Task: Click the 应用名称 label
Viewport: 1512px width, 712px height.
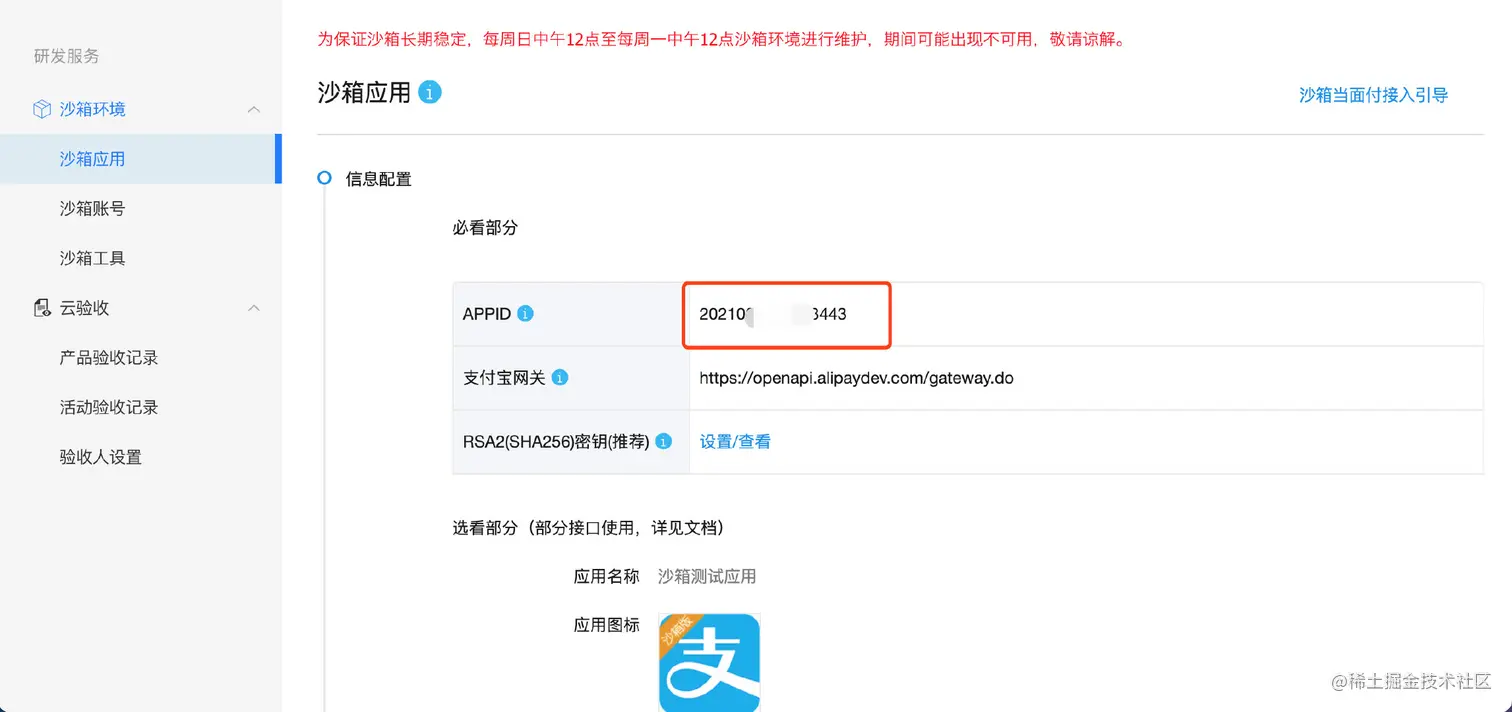Action: coord(606,576)
